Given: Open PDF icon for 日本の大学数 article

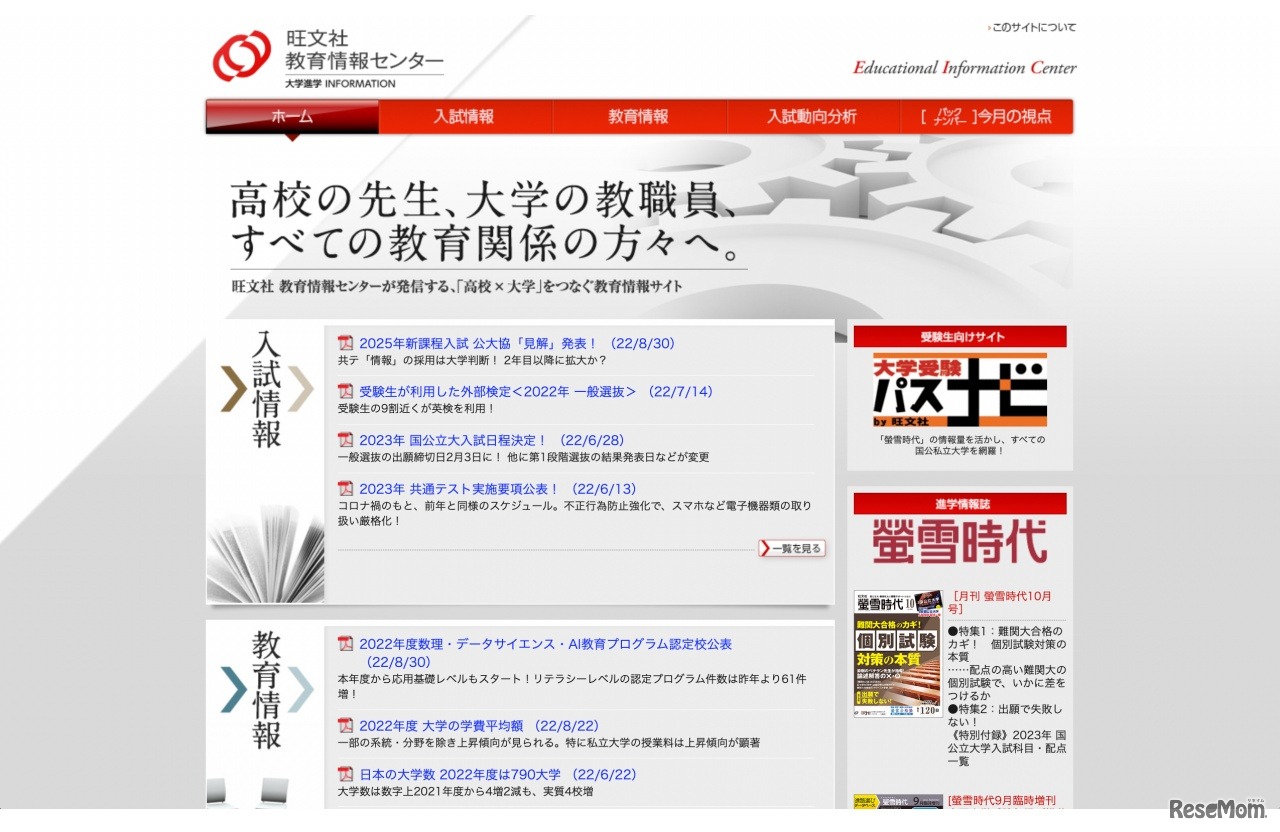Looking at the screenshot, I should coord(346,774).
